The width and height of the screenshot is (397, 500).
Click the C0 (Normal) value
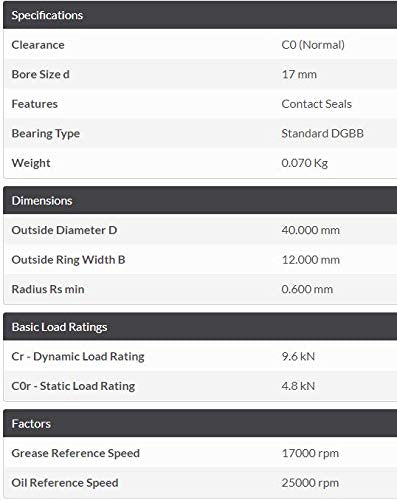[x=313, y=45]
